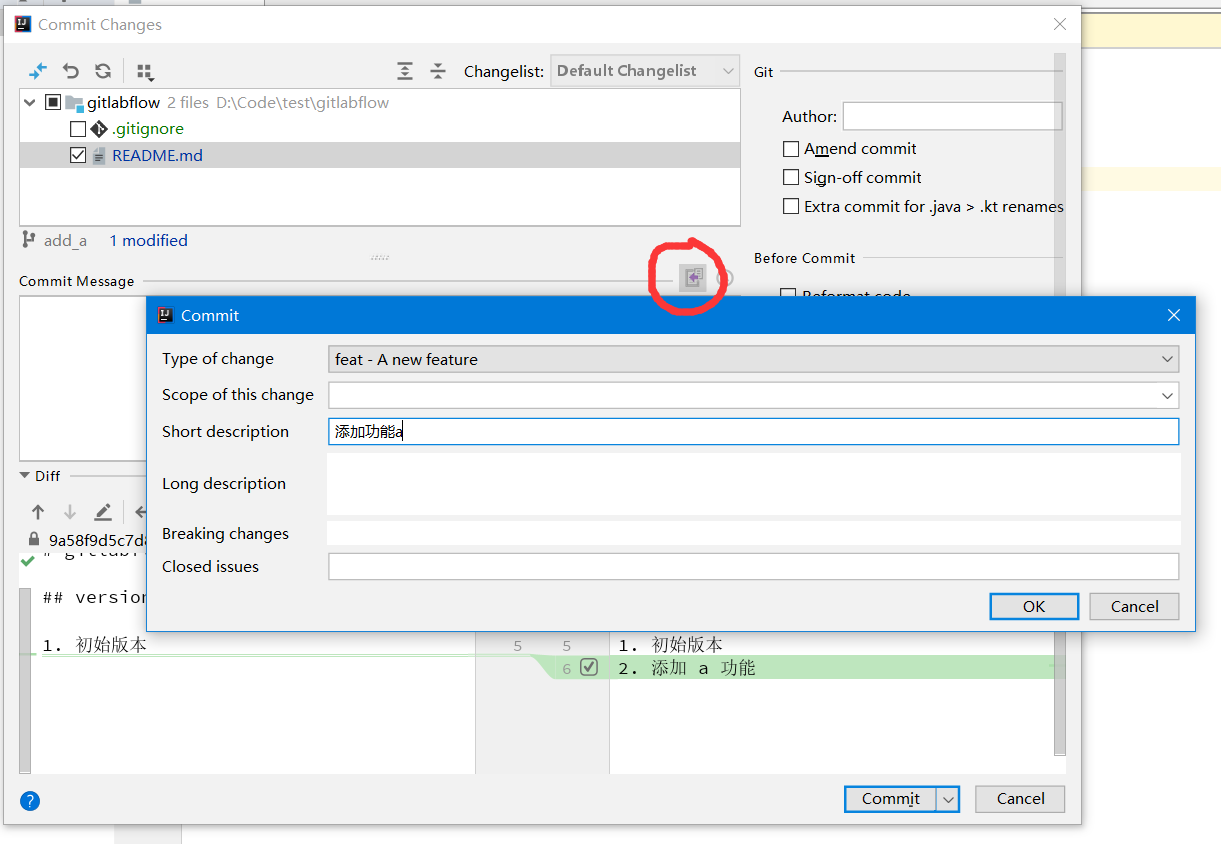Uncheck the README.md file checkbox
The height and width of the screenshot is (844, 1221).
click(x=78, y=156)
